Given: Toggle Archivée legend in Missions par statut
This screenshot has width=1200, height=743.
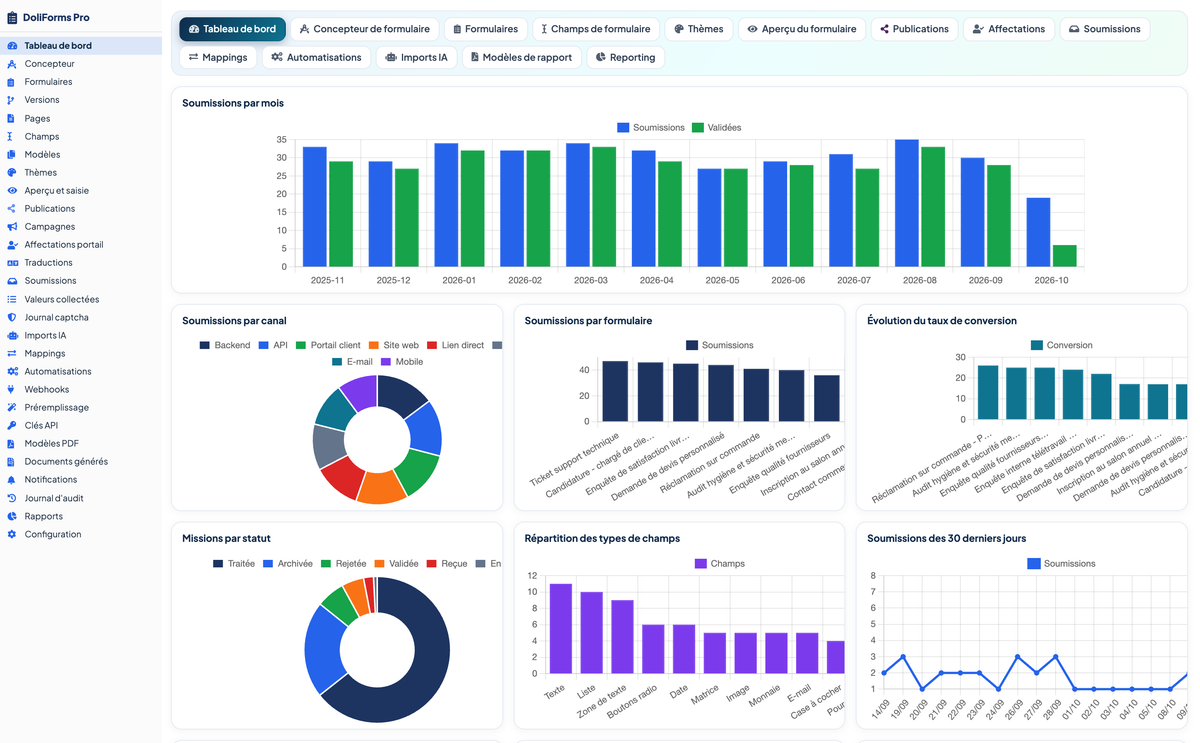Looking at the screenshot, I should pyautogui.click(x=288, y=564).
